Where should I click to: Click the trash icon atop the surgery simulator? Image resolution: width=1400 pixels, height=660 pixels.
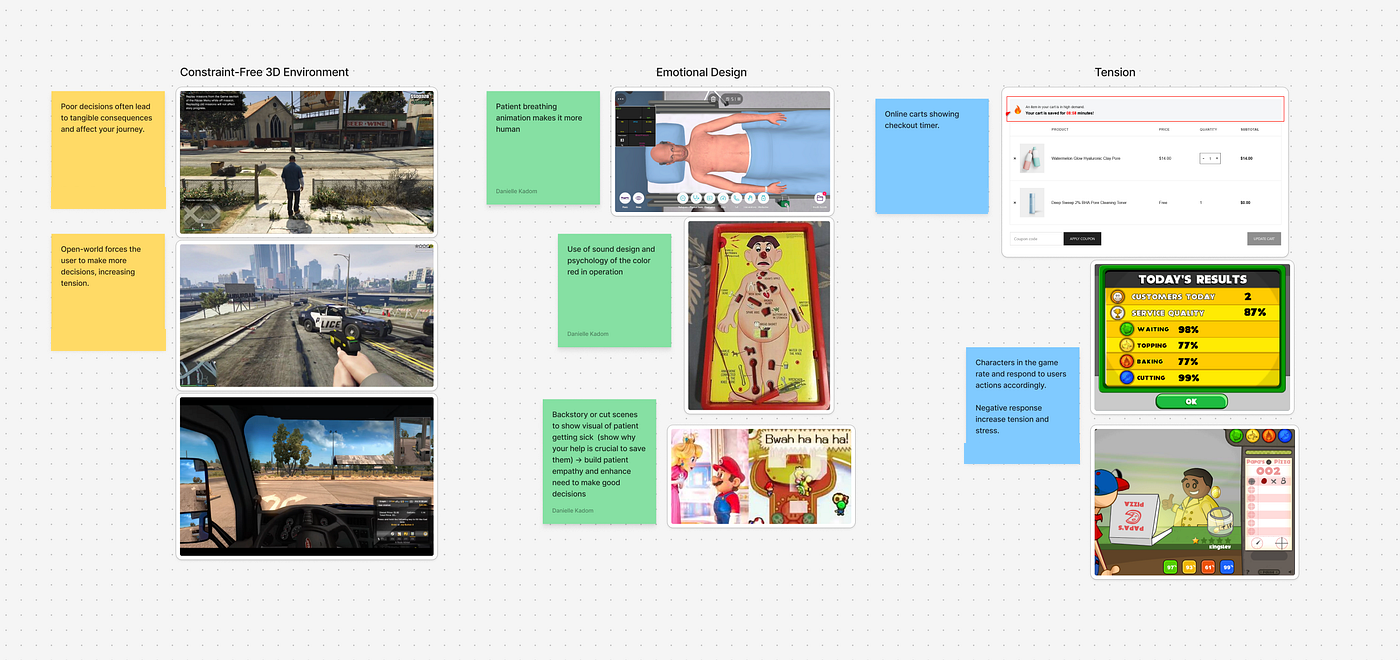tap(713, 98)
